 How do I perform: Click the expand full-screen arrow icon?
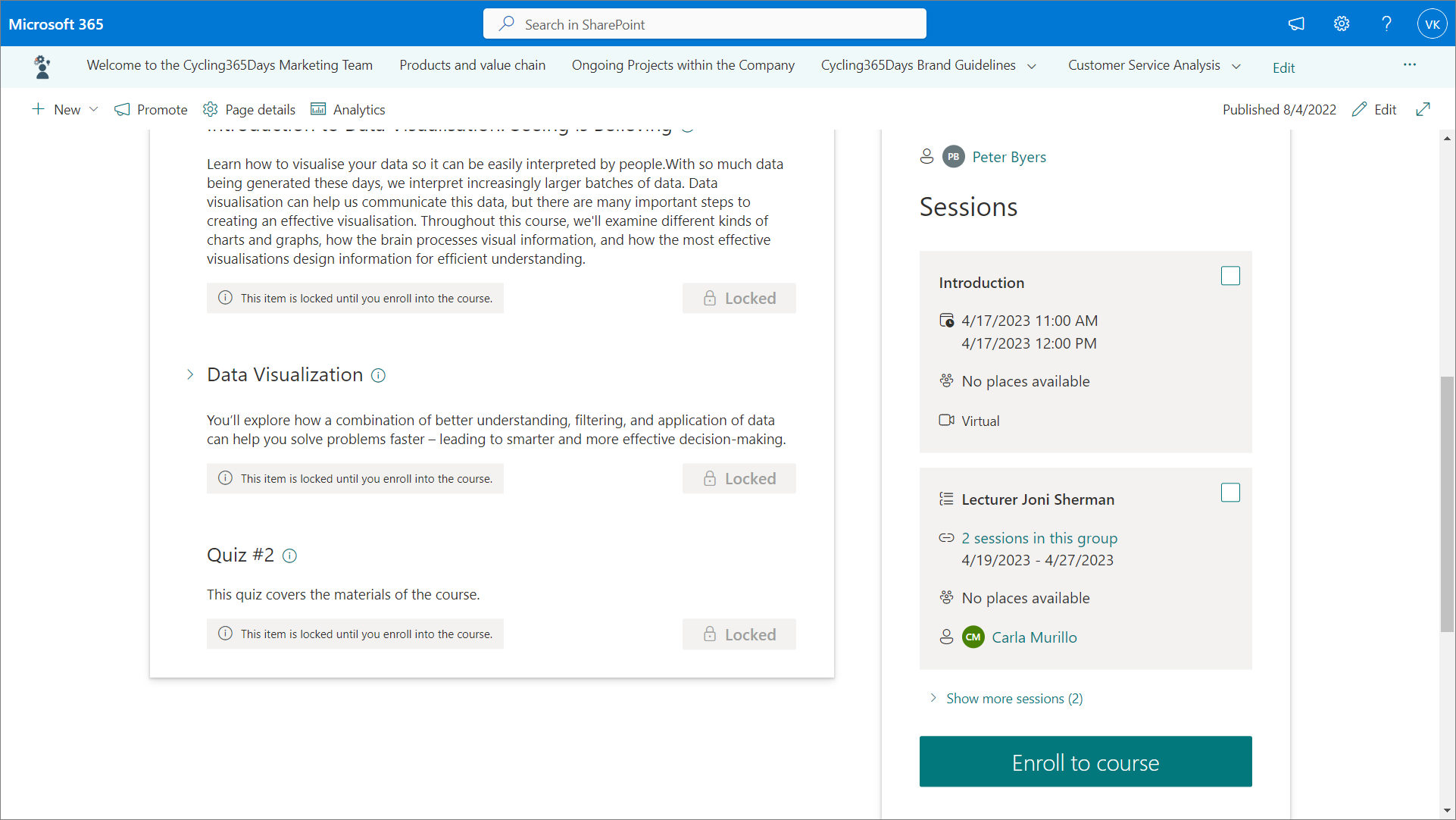pos(1423,109)
